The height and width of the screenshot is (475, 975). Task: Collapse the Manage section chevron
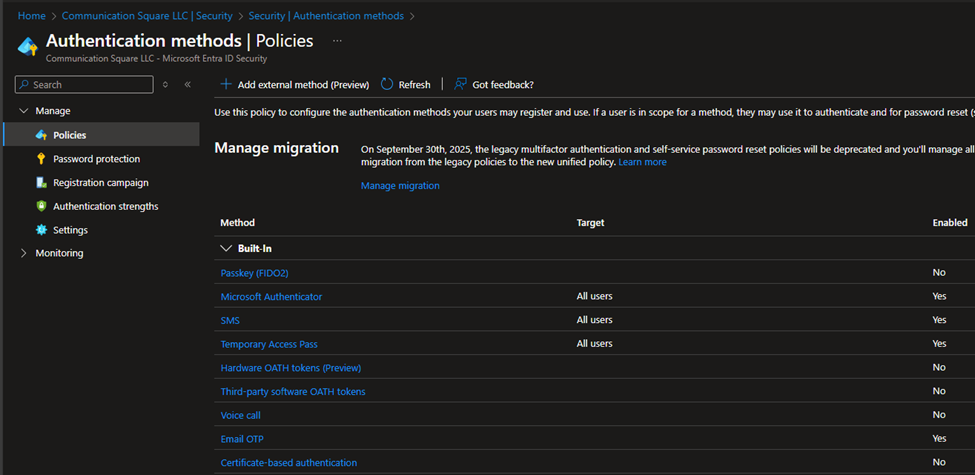[24, 111]
